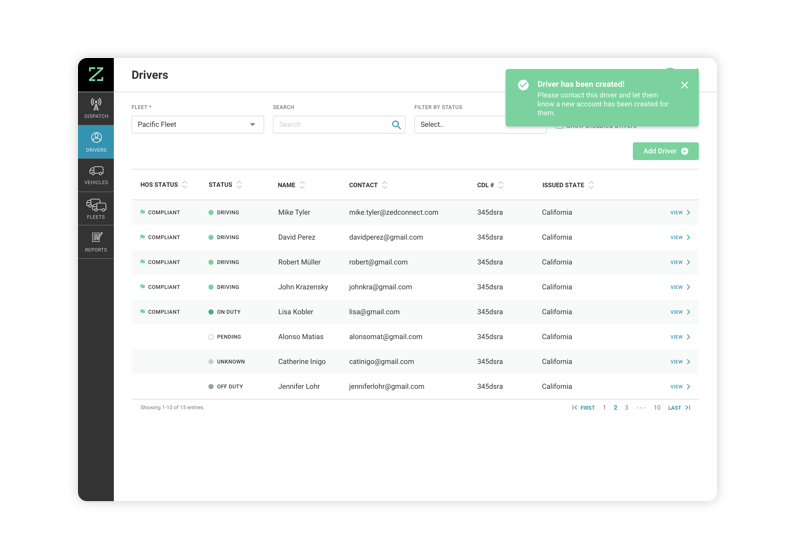794x560 pixels.
Task: Open the Dispatch section in sidebar
Action: click(x=96, y=108)
